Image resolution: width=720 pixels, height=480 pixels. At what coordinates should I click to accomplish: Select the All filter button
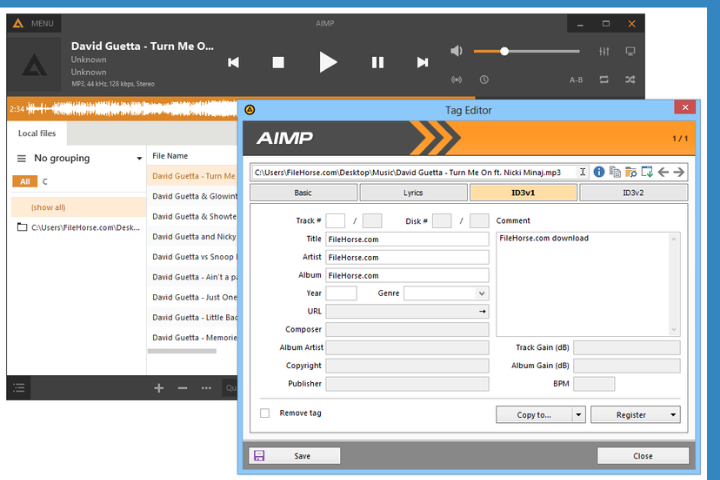pos(25,181)
